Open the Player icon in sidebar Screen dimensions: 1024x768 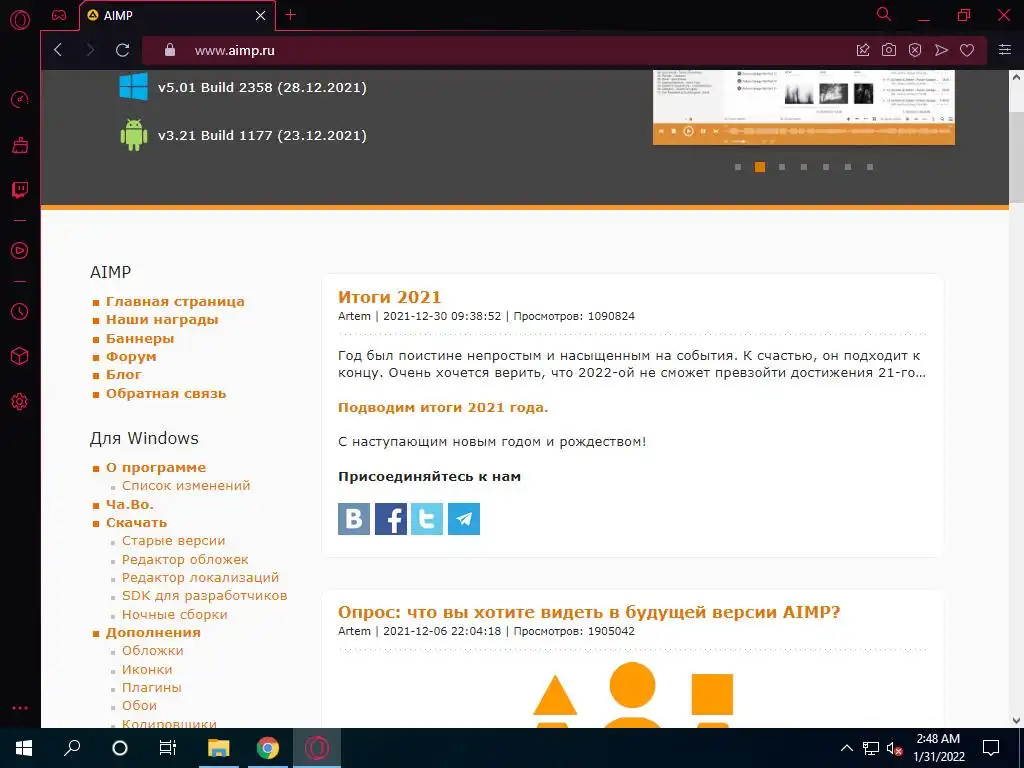point(20,251)
